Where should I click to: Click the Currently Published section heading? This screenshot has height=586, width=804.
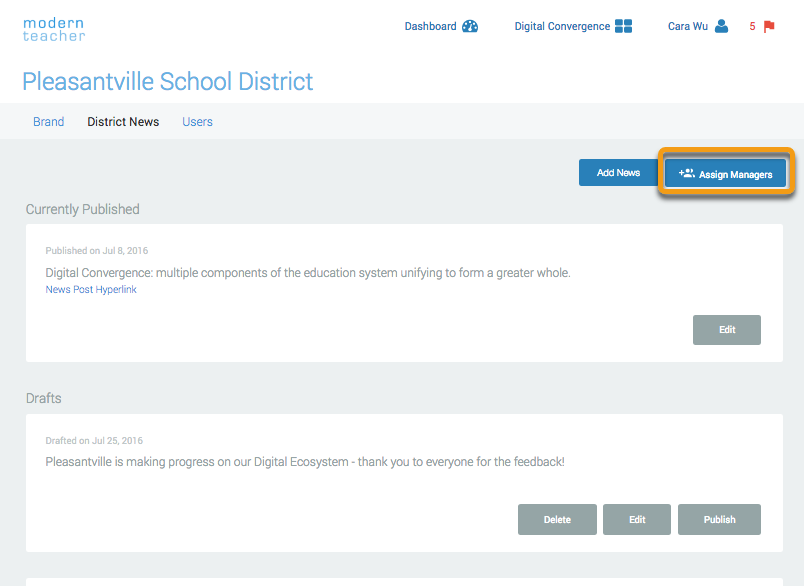coord(83,209)
